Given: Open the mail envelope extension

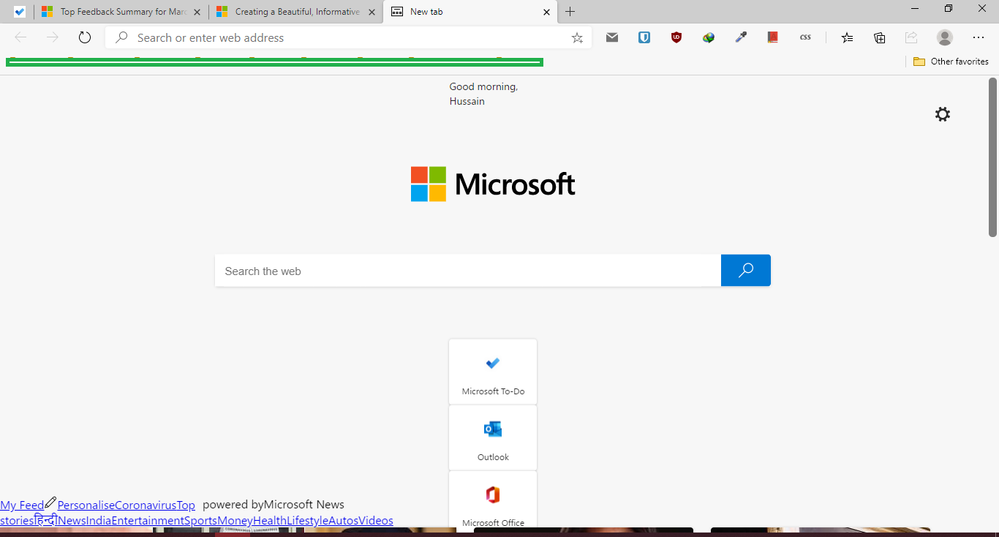Looking at the screenshot, I should coord(612,38).
